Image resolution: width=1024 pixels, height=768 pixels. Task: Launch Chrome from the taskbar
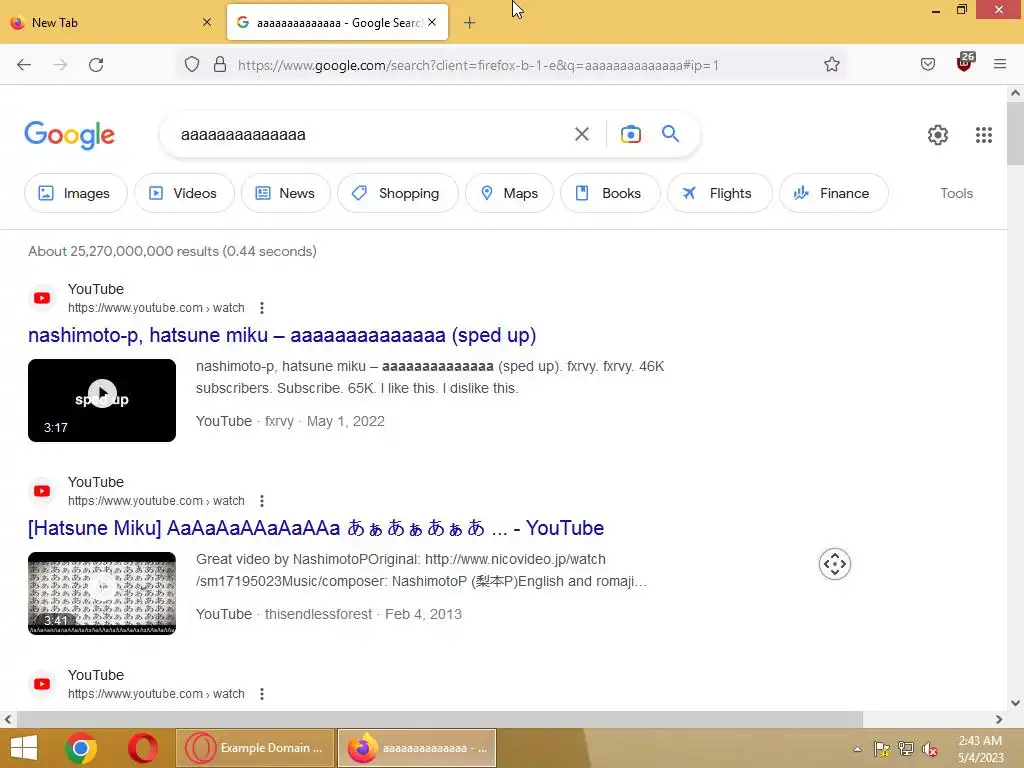click(81, 748)
